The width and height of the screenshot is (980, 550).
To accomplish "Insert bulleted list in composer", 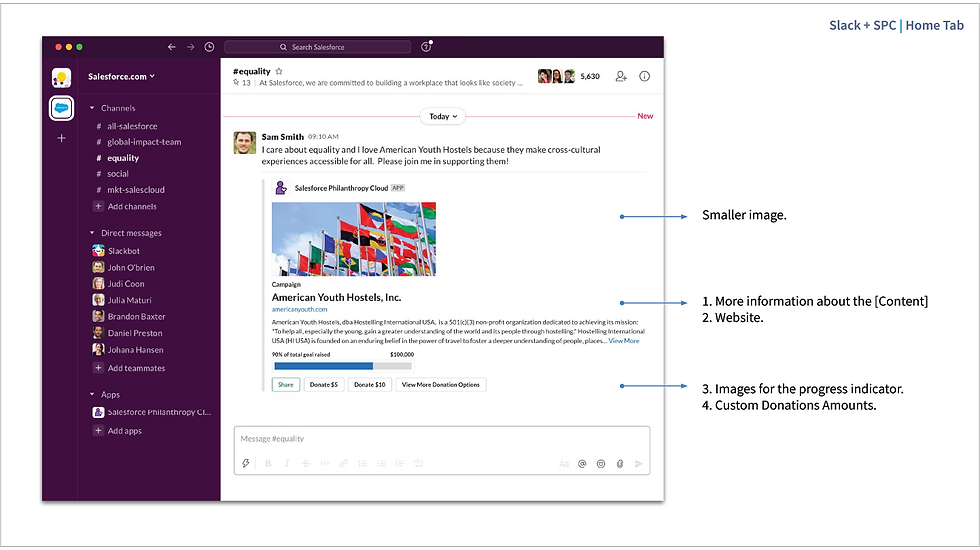I will click(x=381, y=463).
